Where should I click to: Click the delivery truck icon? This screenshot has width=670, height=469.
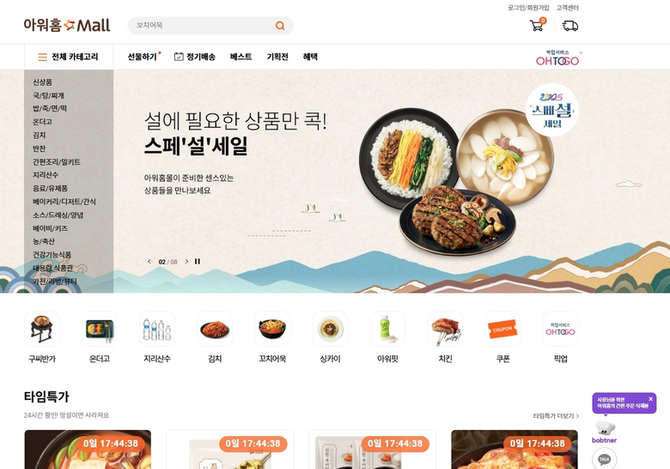(570, 26)
